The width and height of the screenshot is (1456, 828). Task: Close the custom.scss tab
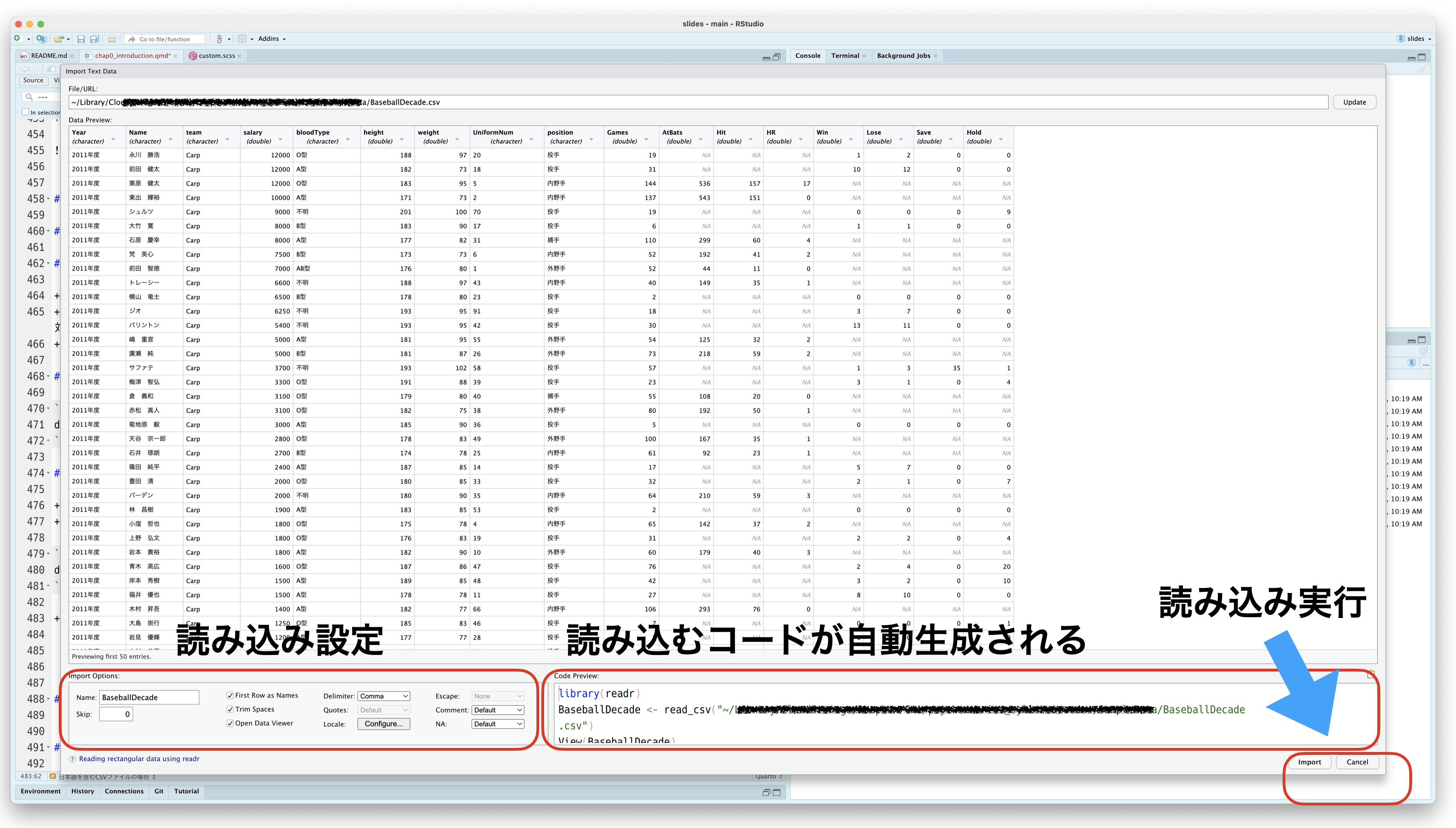click(239, 56)
